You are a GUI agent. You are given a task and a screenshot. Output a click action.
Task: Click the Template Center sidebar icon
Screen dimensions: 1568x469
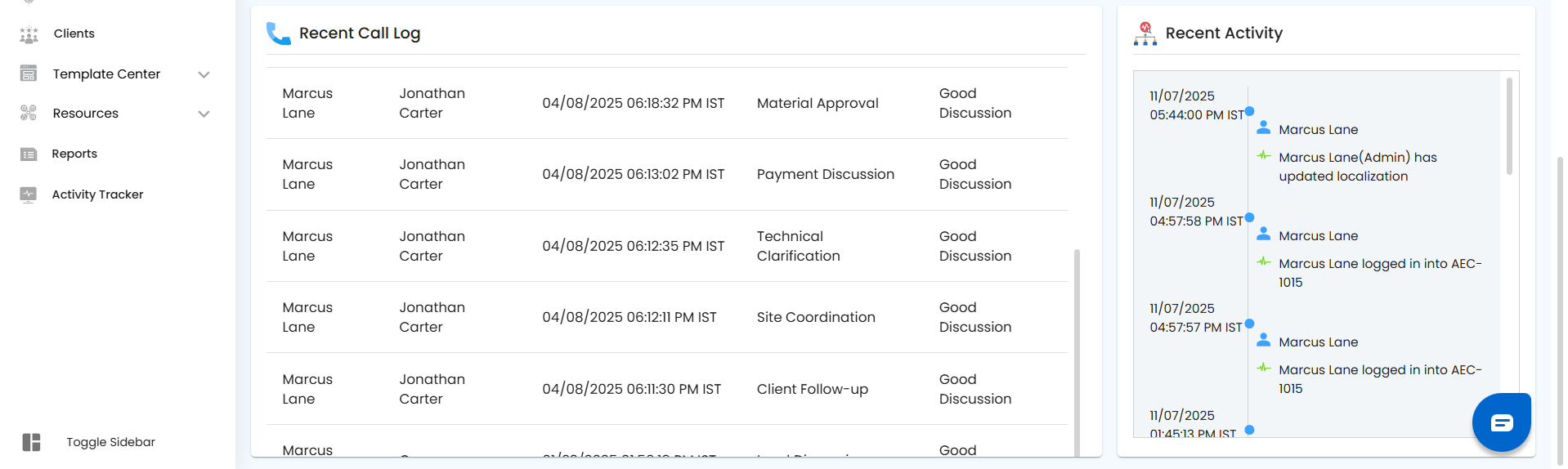click(29, 74)
